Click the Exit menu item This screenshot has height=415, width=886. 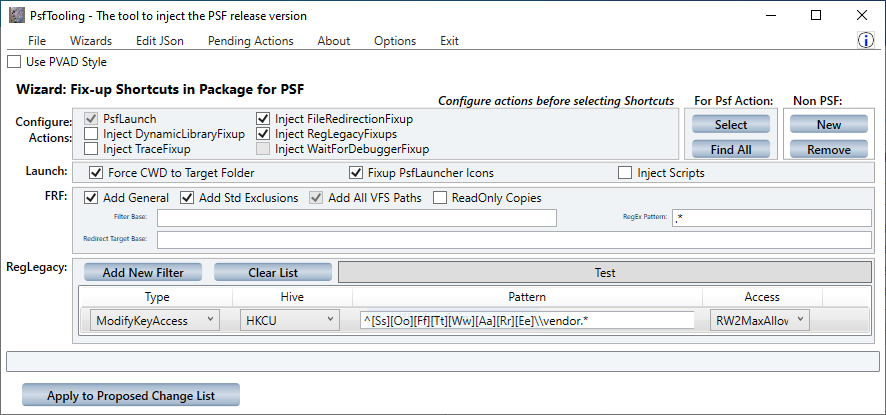[x=449, y=41]
